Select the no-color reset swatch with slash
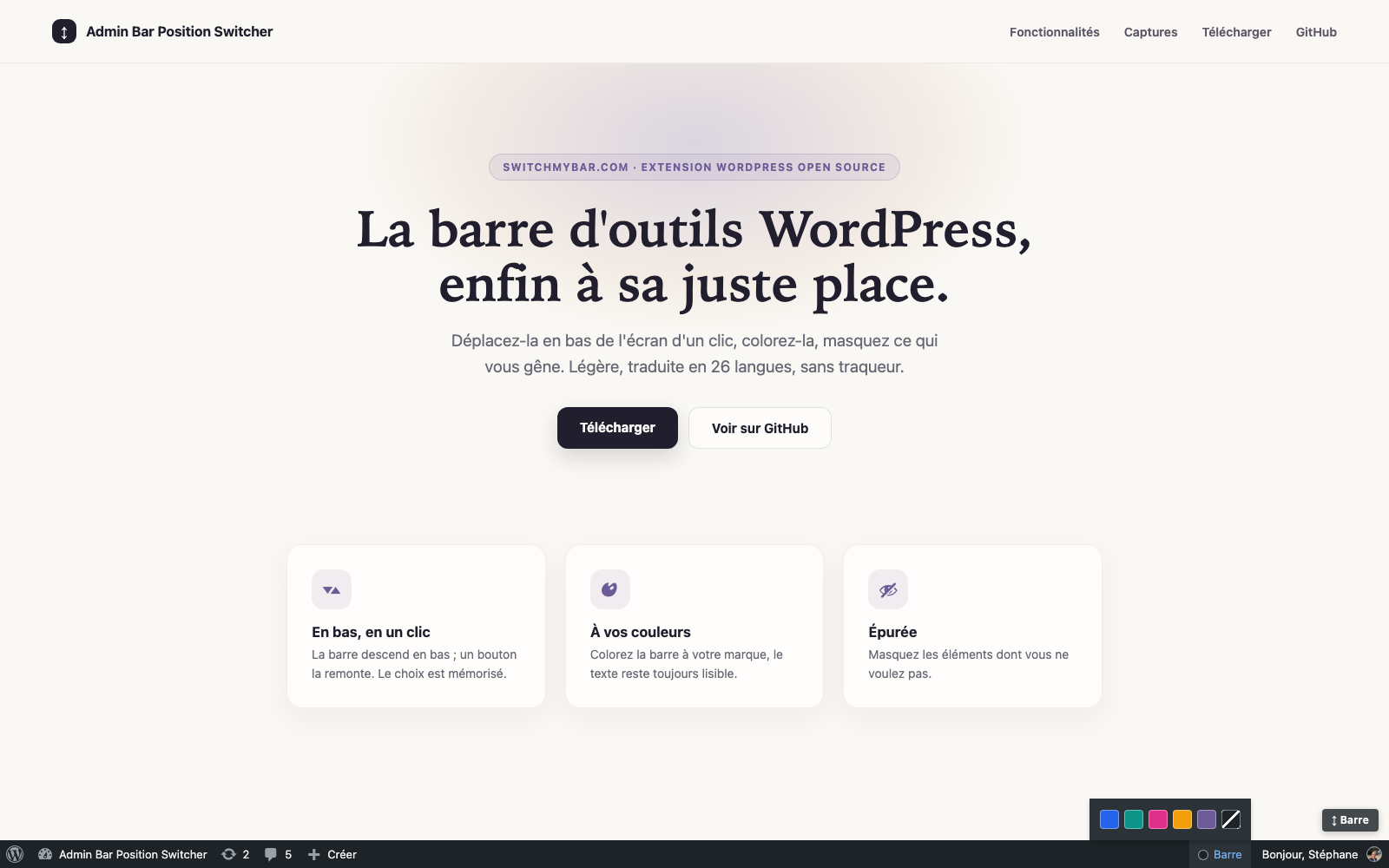Screen dimensions: 1389x868 [x=1231, y=819]
